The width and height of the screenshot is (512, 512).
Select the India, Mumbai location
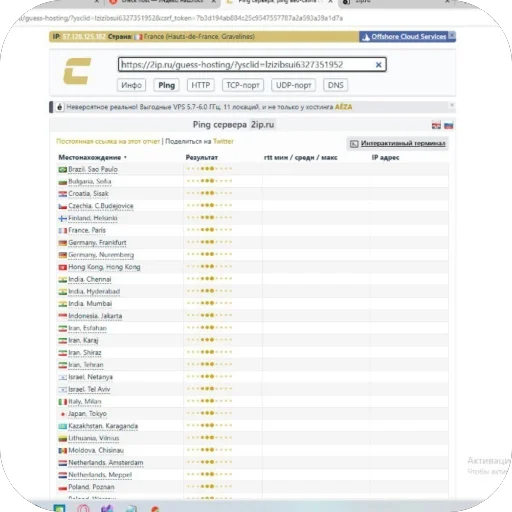pyautogui.click(x=90, y=304)
